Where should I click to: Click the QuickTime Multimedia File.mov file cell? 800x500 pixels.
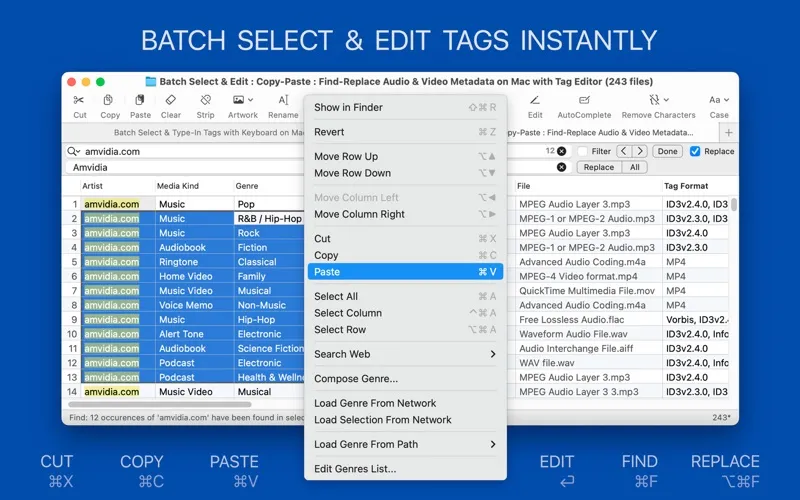pos(588,291)
